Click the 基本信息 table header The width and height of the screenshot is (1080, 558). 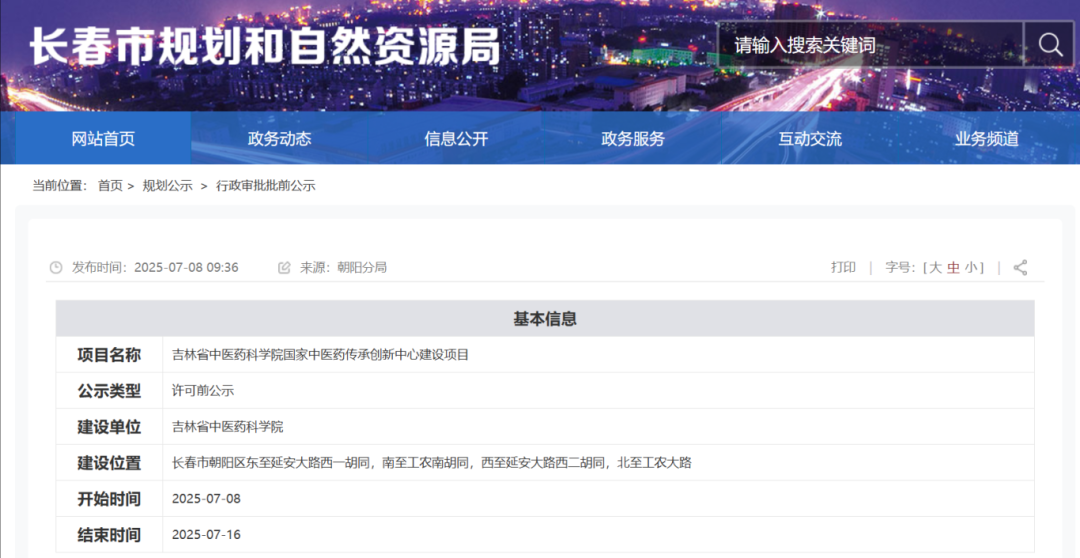point(545,318)
